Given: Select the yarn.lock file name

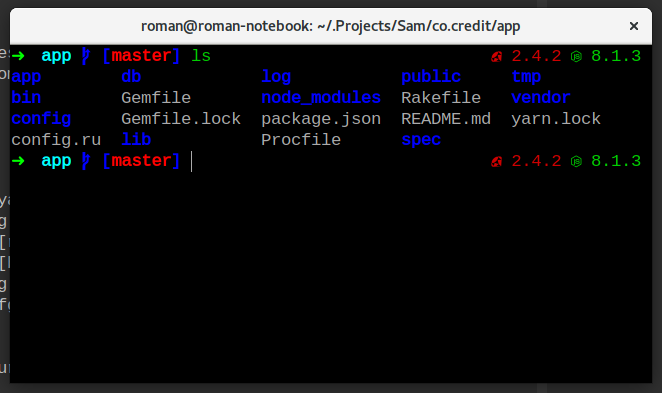Looking at the screenshot, I should coord(556,119).
